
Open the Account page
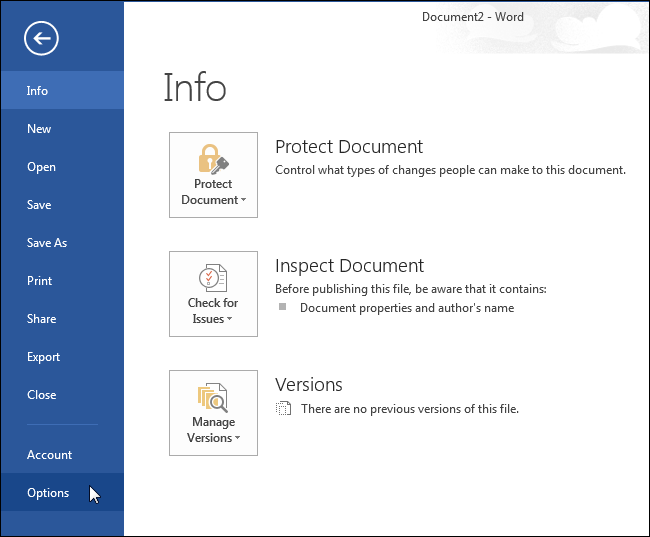click(49, 455)
